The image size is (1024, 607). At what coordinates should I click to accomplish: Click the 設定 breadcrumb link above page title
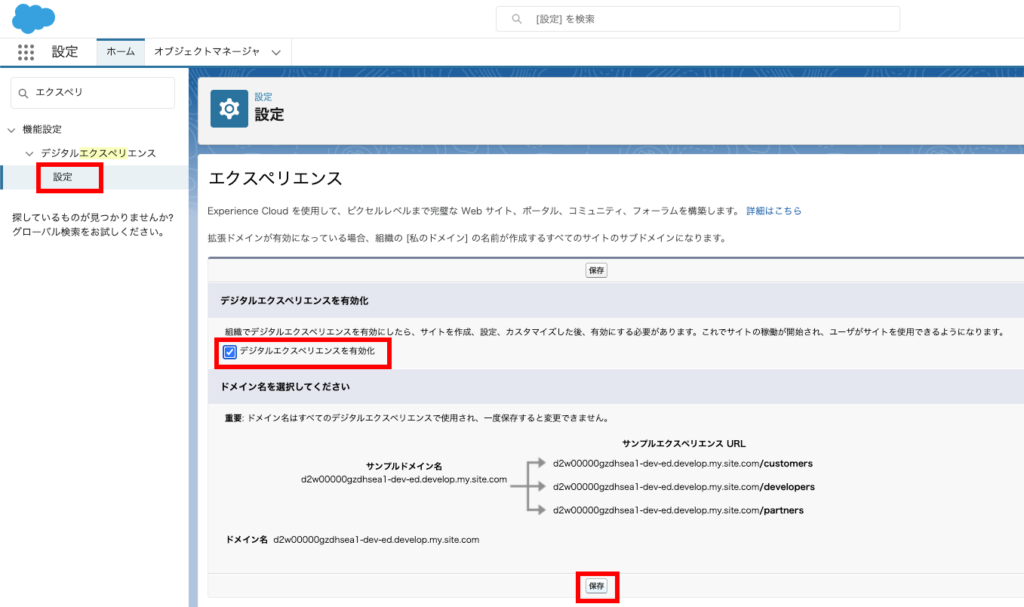click(263, 97)
